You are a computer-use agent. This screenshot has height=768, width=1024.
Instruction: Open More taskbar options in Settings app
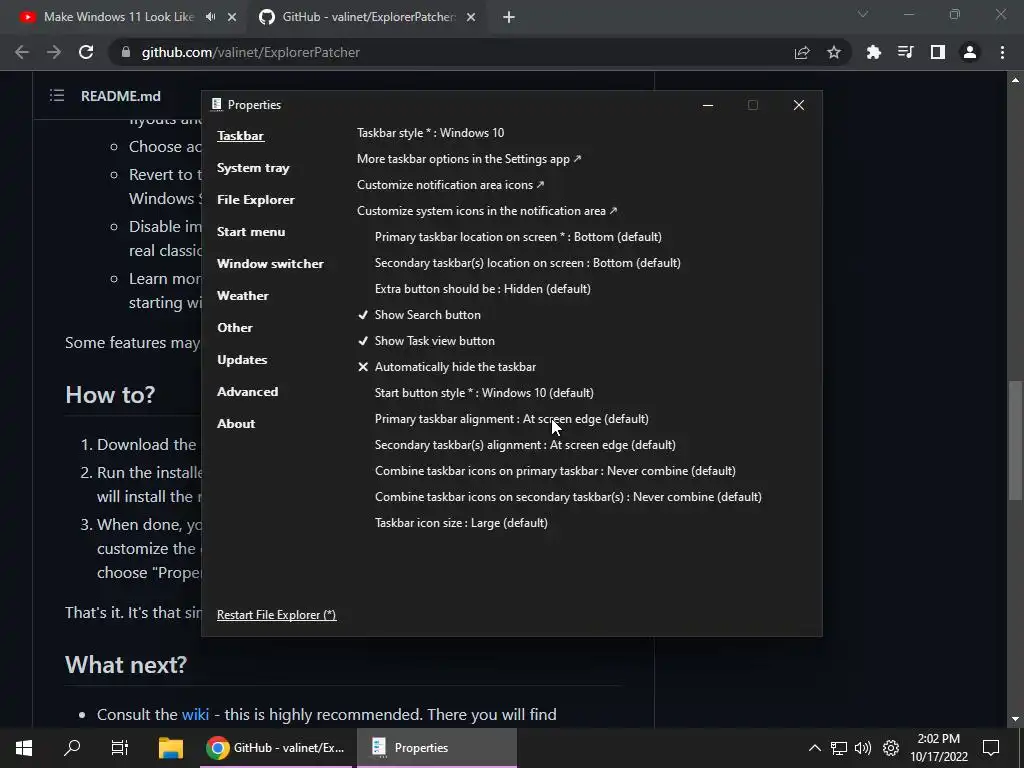tap(469, 159)
